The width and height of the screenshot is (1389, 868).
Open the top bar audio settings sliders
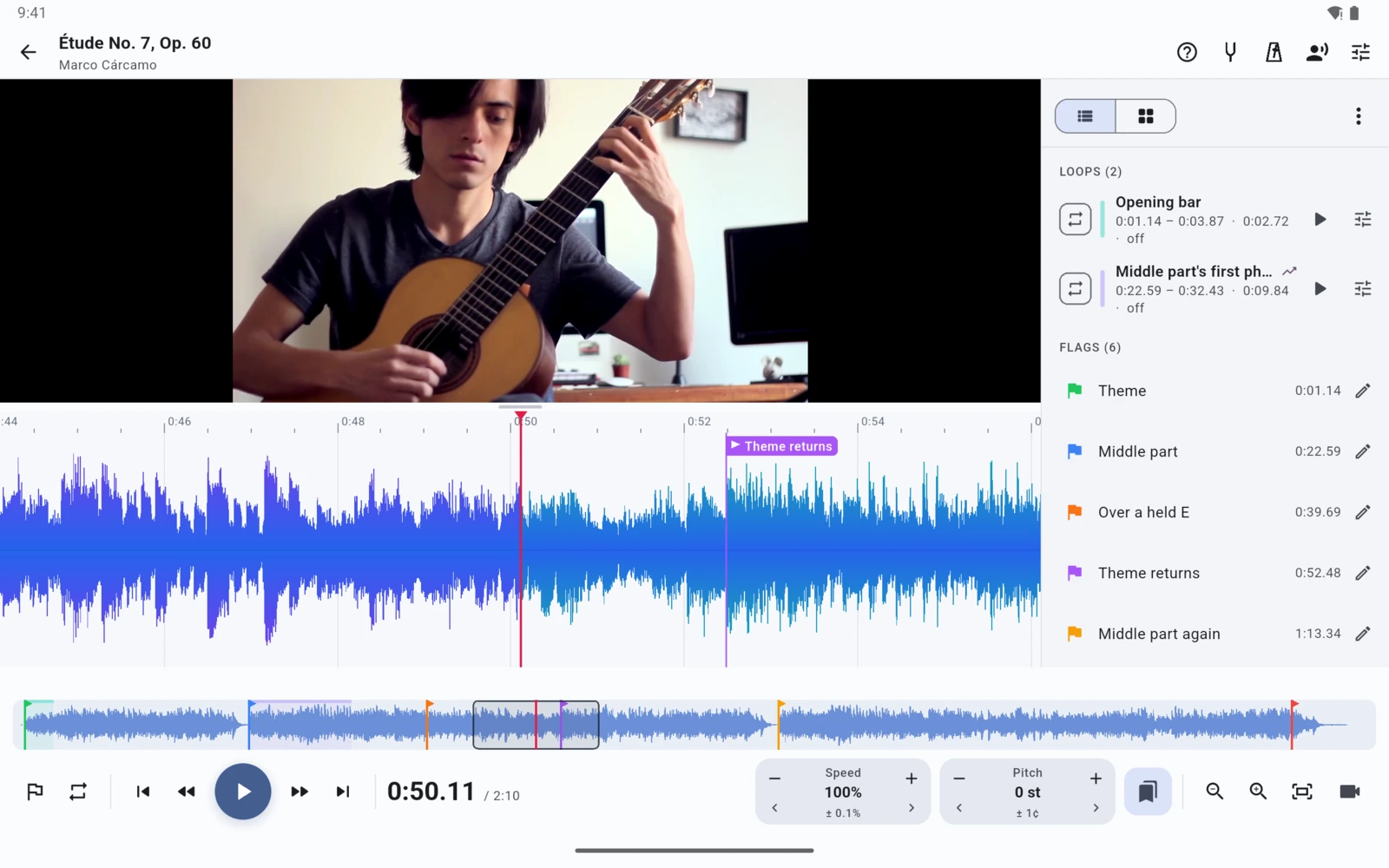click(x=1360, y=53)
